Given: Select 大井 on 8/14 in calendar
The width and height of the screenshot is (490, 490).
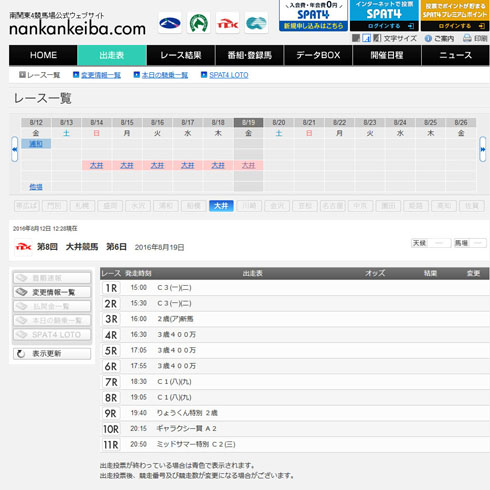Looking at the screenshot, I should [x=97, y=165].
